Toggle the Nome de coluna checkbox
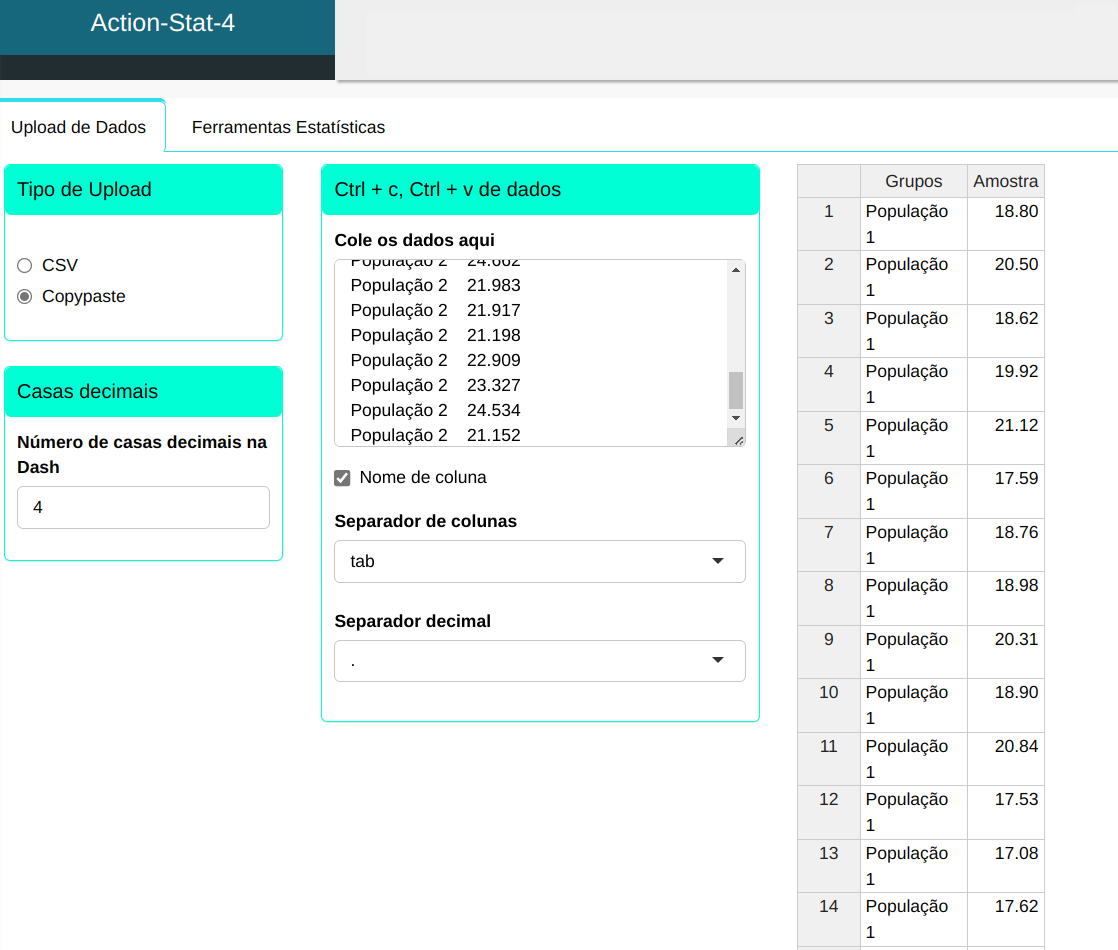Viewport: 1118px width, 950px height. [342, 478]
